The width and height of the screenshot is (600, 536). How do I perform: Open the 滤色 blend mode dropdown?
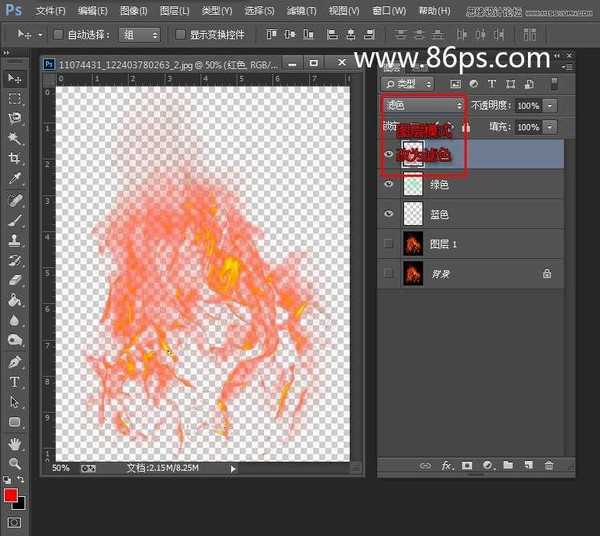[424, 105]
